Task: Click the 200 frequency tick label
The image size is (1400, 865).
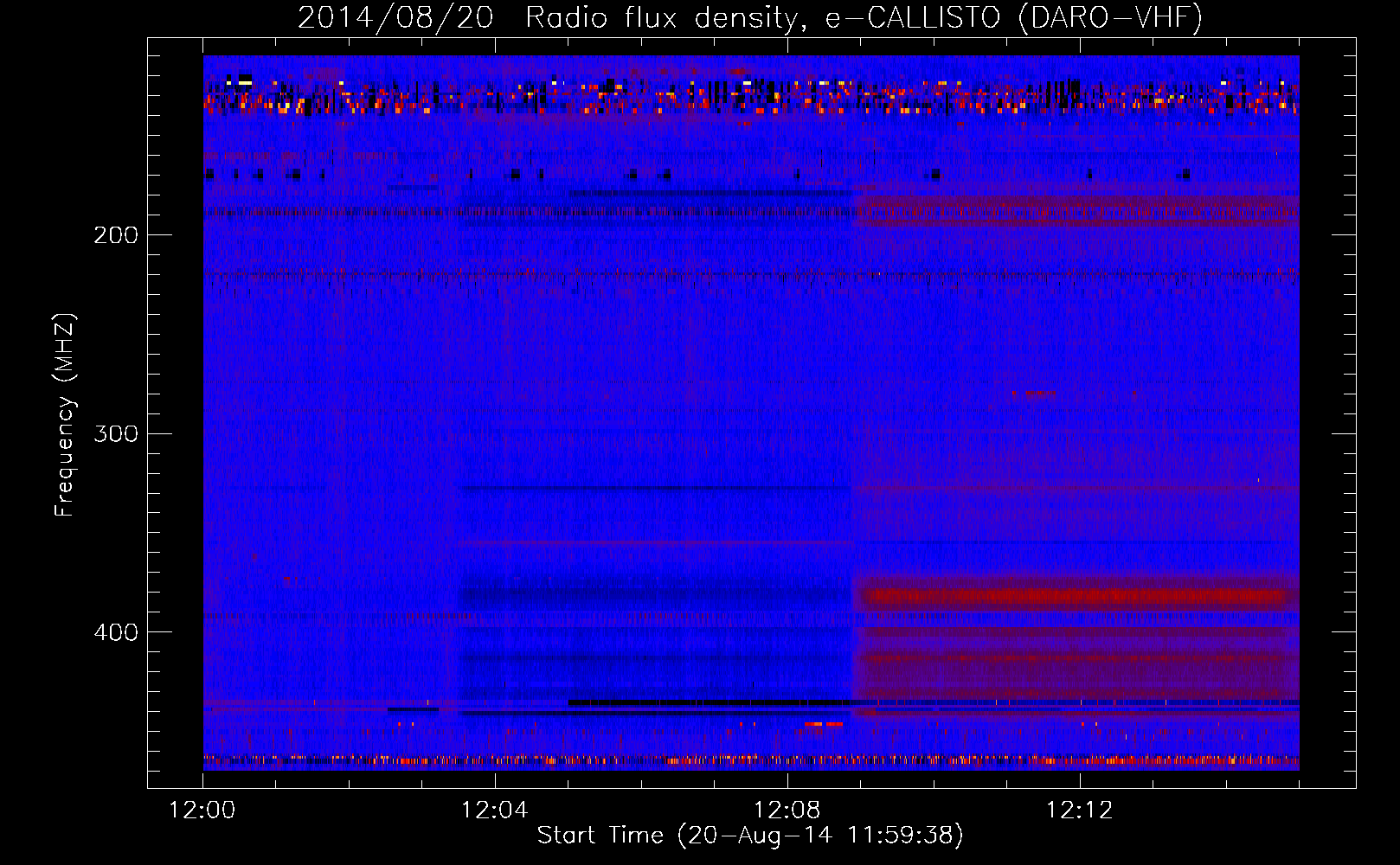Action: (x=116, y=235)
